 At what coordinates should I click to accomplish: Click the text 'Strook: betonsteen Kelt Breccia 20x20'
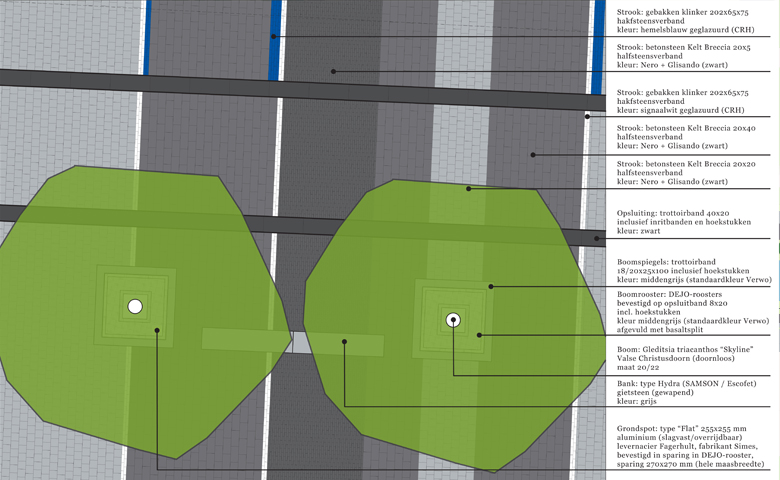(x=686, y=164)
